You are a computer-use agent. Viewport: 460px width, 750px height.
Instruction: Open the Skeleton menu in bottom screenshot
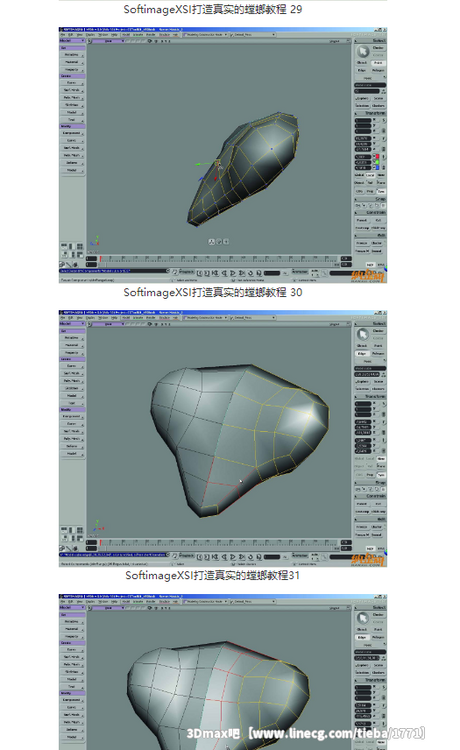(x=72, y=672)
